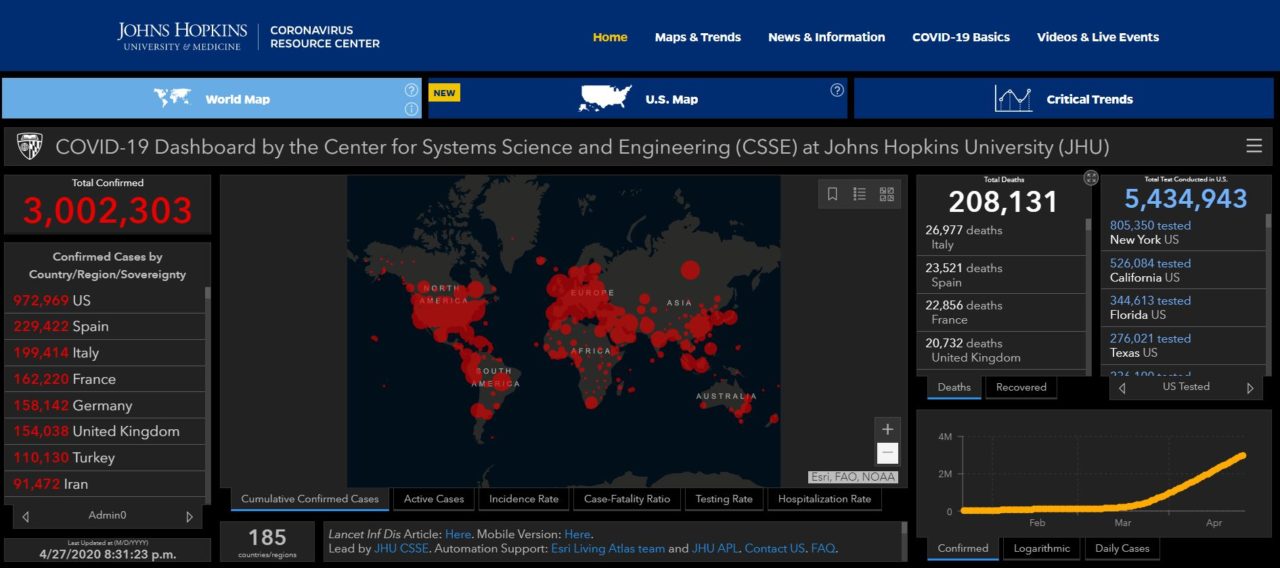
Task: Follow the Esri Living Atlas team link
Action: tap(608, 548)
